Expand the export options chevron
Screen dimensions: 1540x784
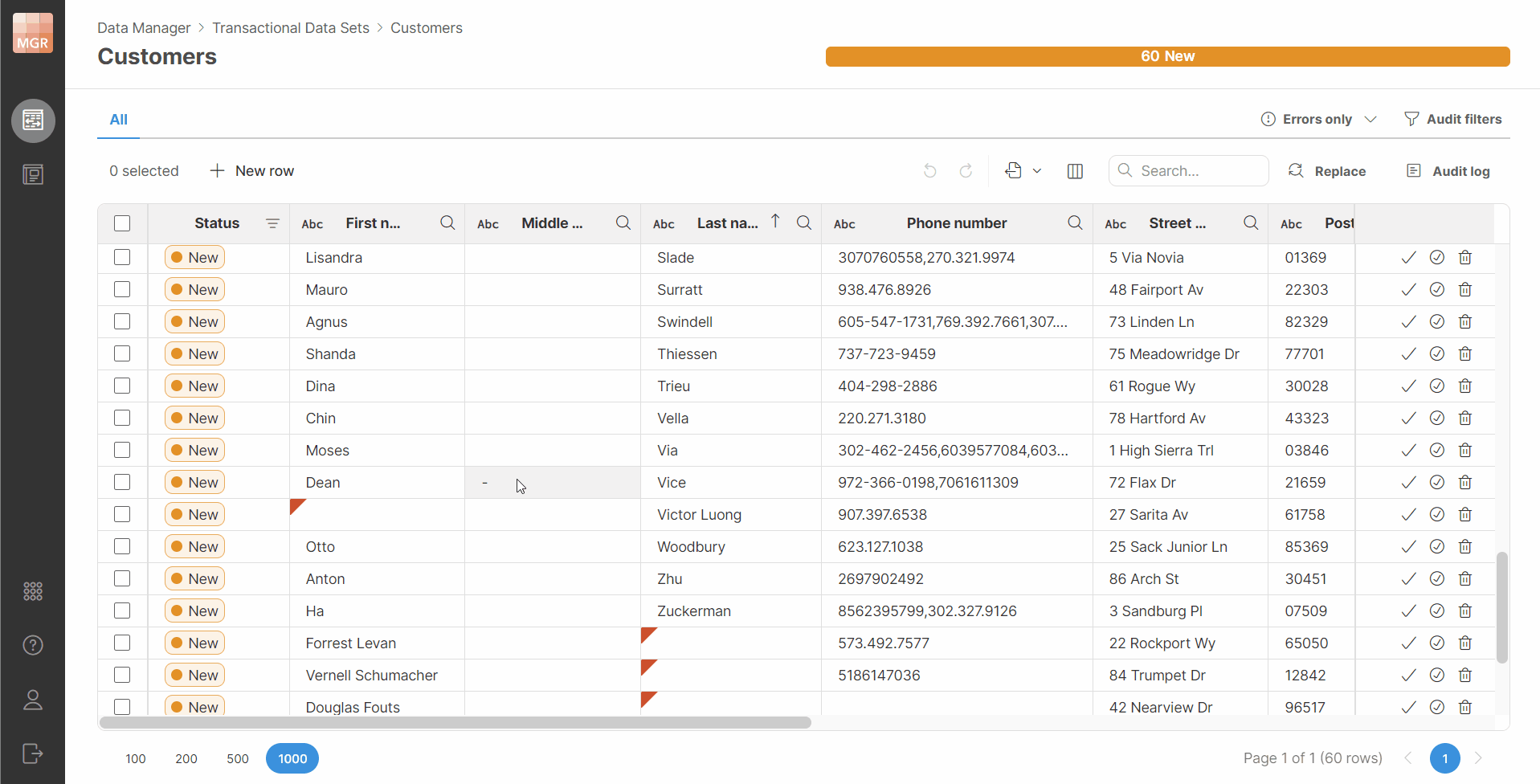[x=1037, y=170]
